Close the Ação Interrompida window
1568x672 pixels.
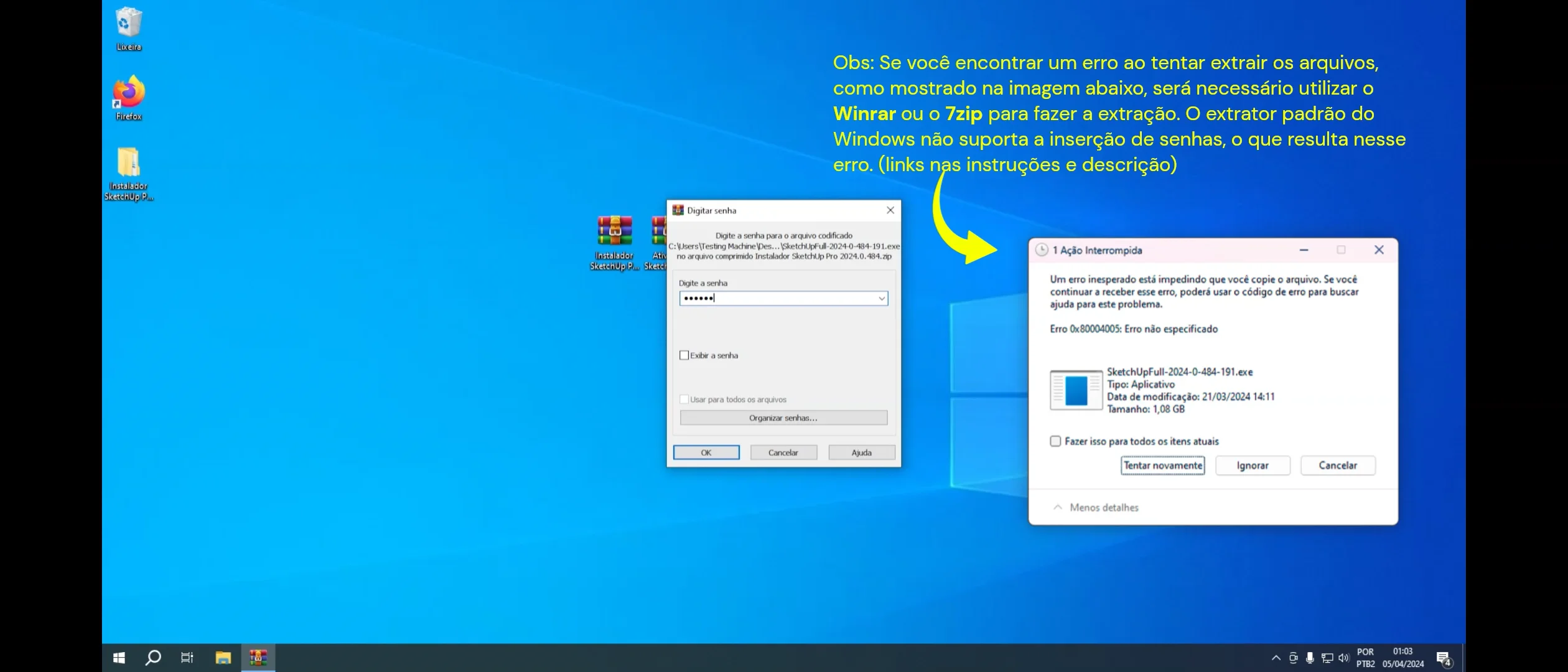tap(1379, 250)
